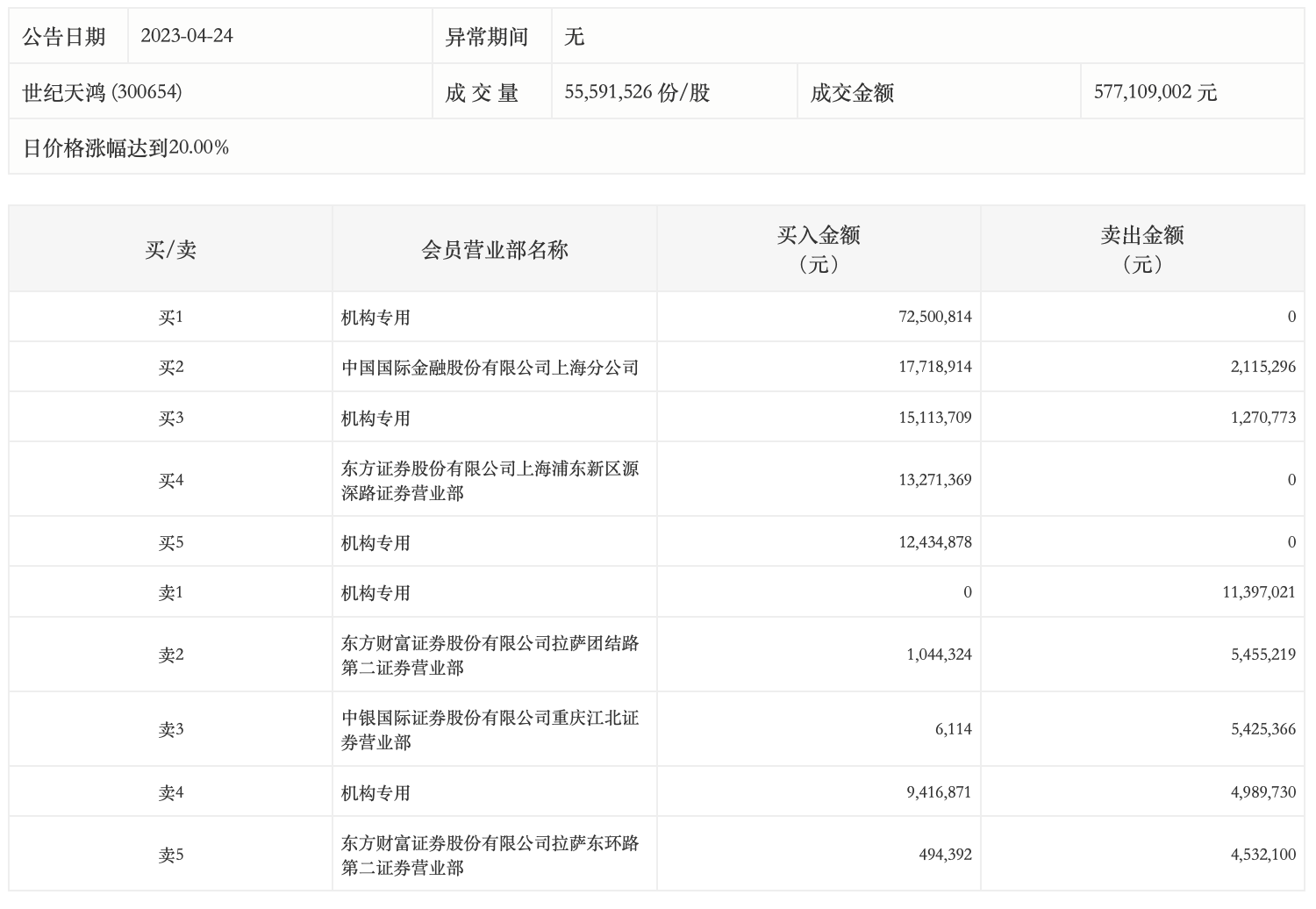This screenshot has height=909, width=1316.
Task: Click 中国国际金融股份有限公司上海分公司 in row 买2
Action: pos(490,368)
